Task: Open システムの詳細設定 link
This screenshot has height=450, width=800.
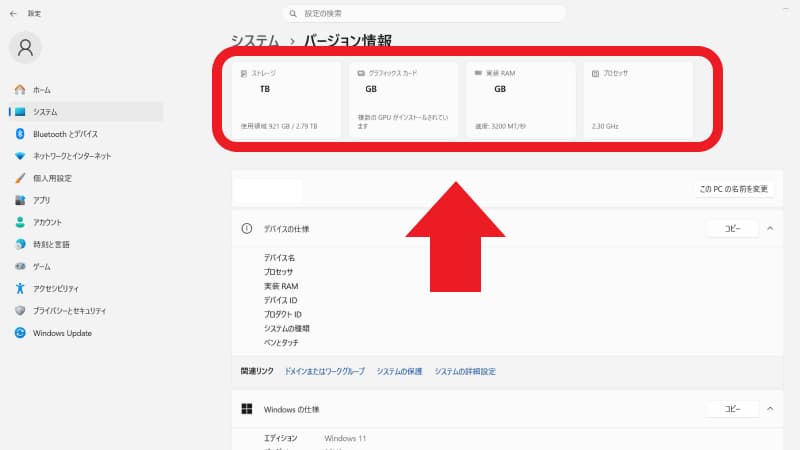Action: pyautogui.click(x=465, y=371)
